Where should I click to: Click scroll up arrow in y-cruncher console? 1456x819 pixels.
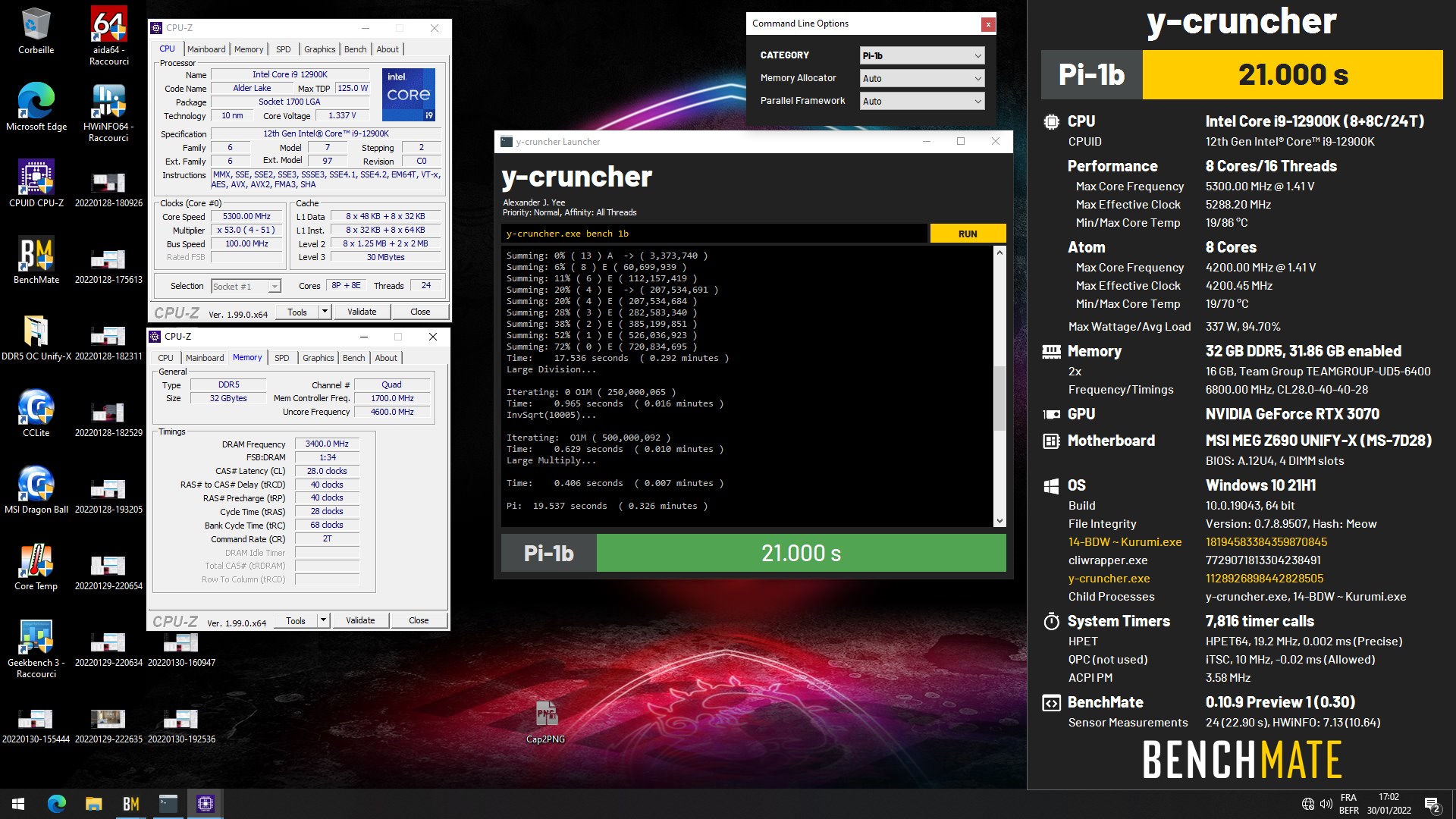click(x=999, y=253)
